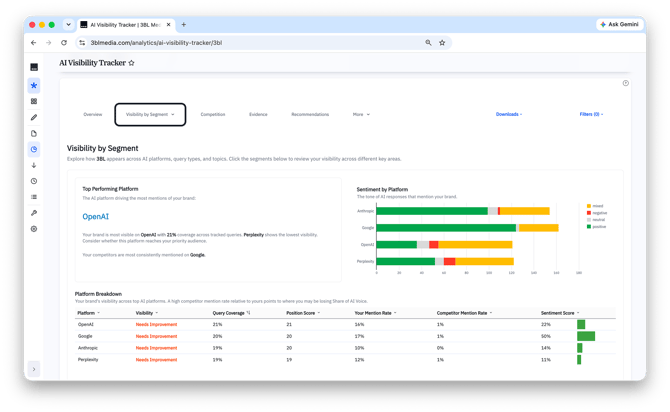Open the key icon in the sidebar

click(x=34, y=213)
